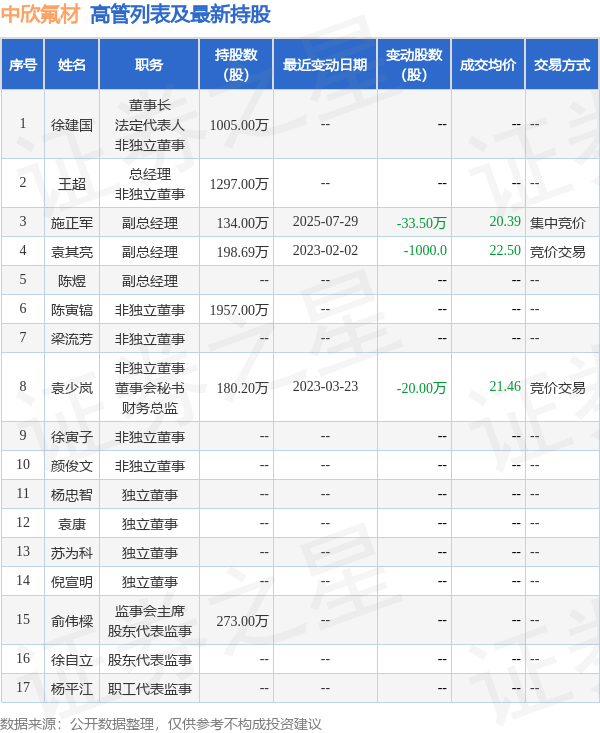Click 袁少岚's 董事会秘书 position cell
Screen dimensions: 600x733
tap(150, 388)
